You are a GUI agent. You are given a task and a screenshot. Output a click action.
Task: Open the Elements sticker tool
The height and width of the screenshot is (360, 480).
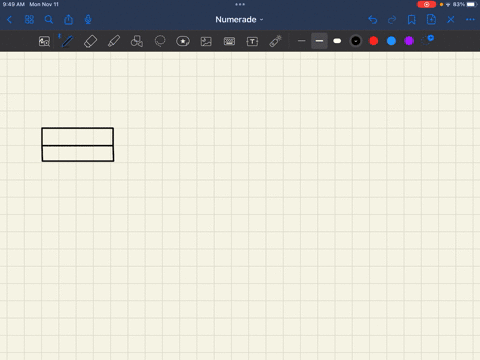pyautogui.click(x=183, y=41)
